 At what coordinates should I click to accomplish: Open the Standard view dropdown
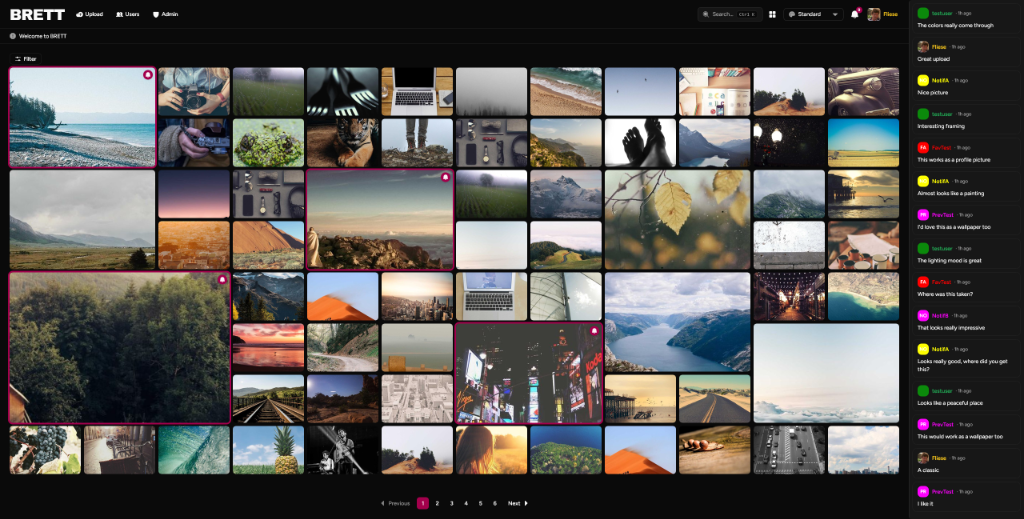(x=813, y=14)
